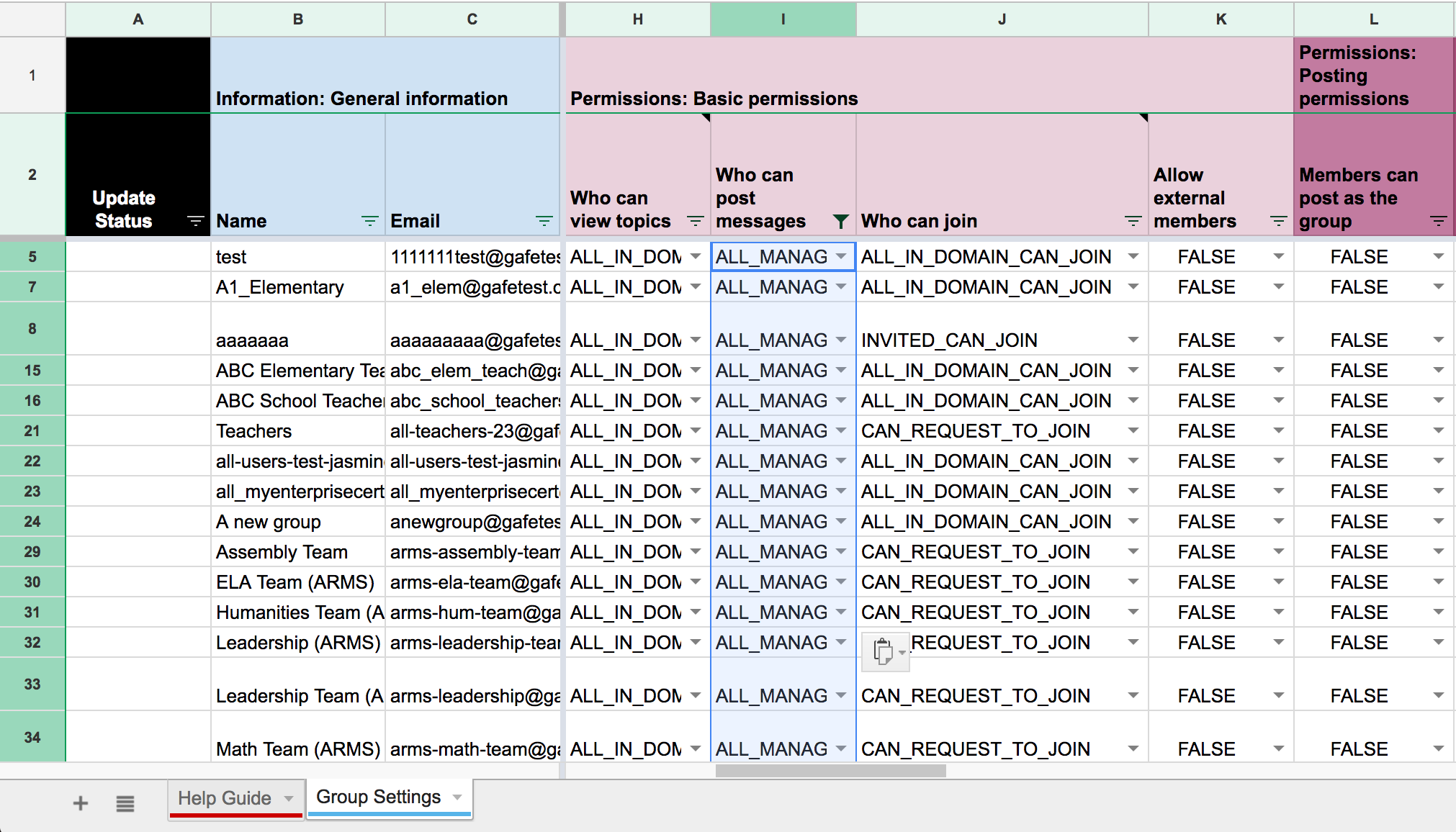1456x832 pixels.
Task: Open the Who can view topics filter
Action: coord(695,221)
